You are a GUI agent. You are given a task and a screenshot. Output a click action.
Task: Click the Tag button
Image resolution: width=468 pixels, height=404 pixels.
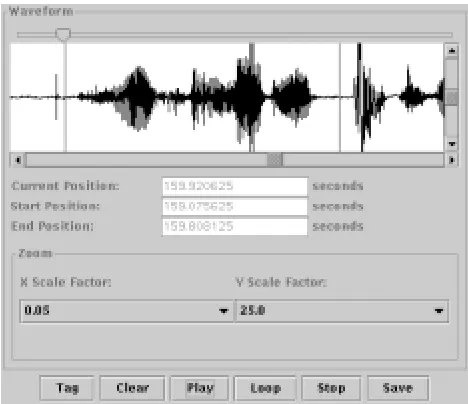point(67,388)
